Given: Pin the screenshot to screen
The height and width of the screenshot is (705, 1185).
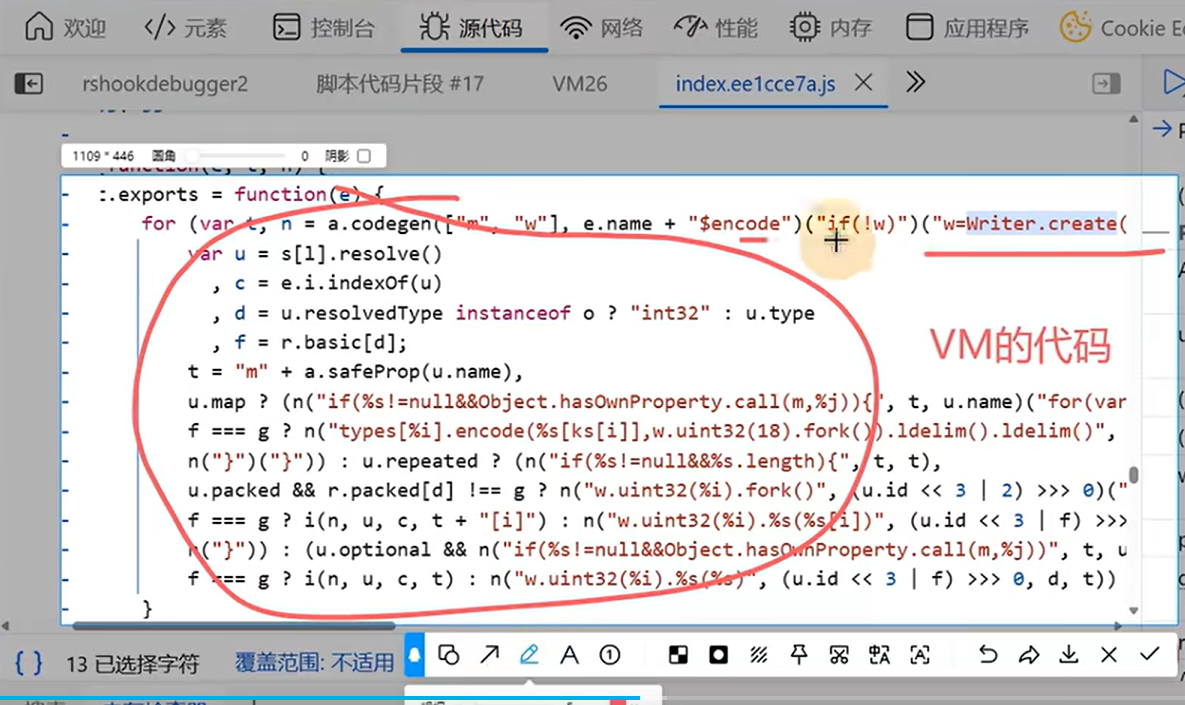Looking at the screenshot, I should [799, 654].
